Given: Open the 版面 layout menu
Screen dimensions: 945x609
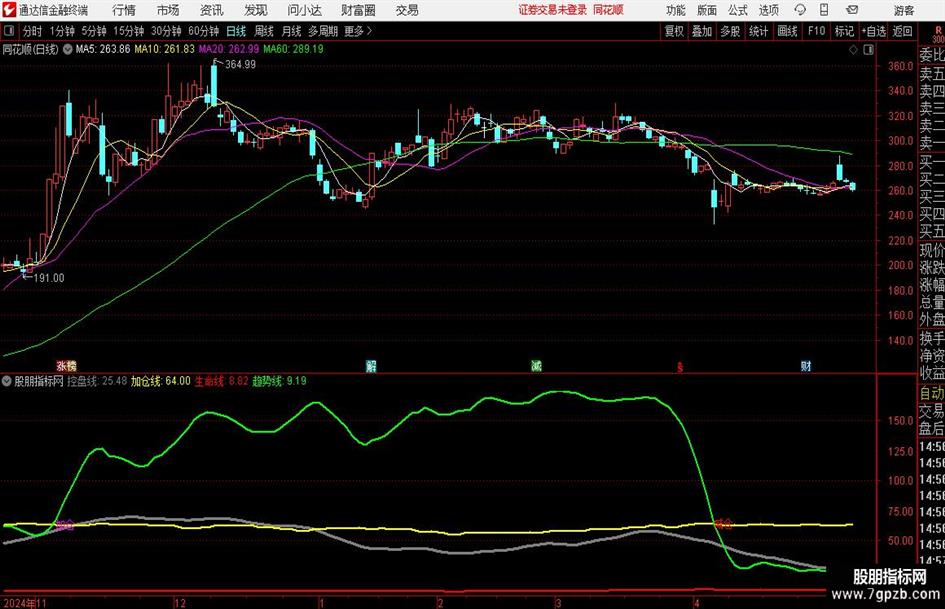Looking at the screenshot, I should pyautogui.click(x=707, y=10).
